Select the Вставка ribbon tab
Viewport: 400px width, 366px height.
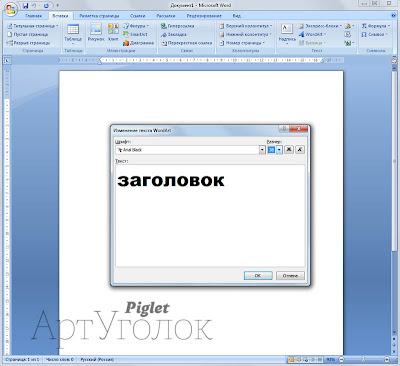tap(60, 16)
